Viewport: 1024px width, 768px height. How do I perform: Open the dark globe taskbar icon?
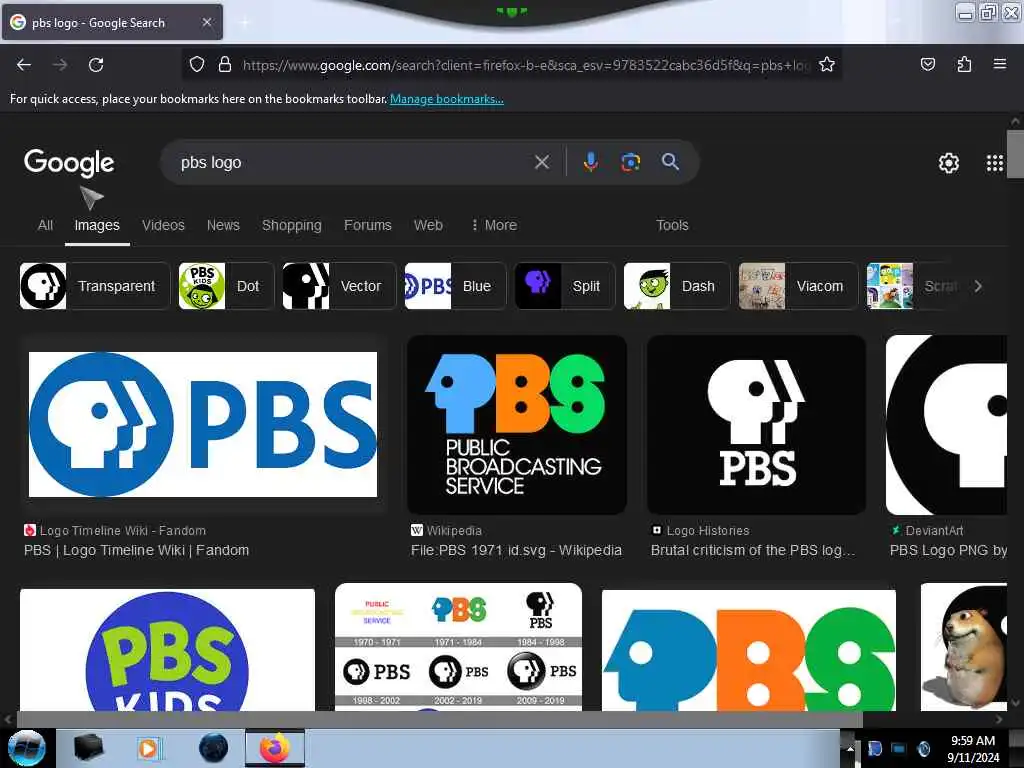pos(214,748)
